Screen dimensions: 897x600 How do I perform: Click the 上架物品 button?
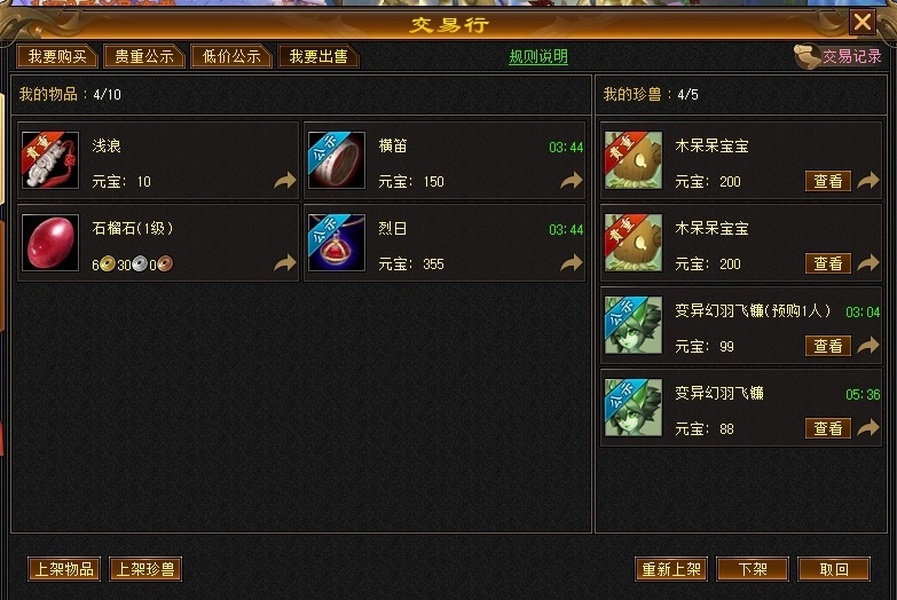64,569
